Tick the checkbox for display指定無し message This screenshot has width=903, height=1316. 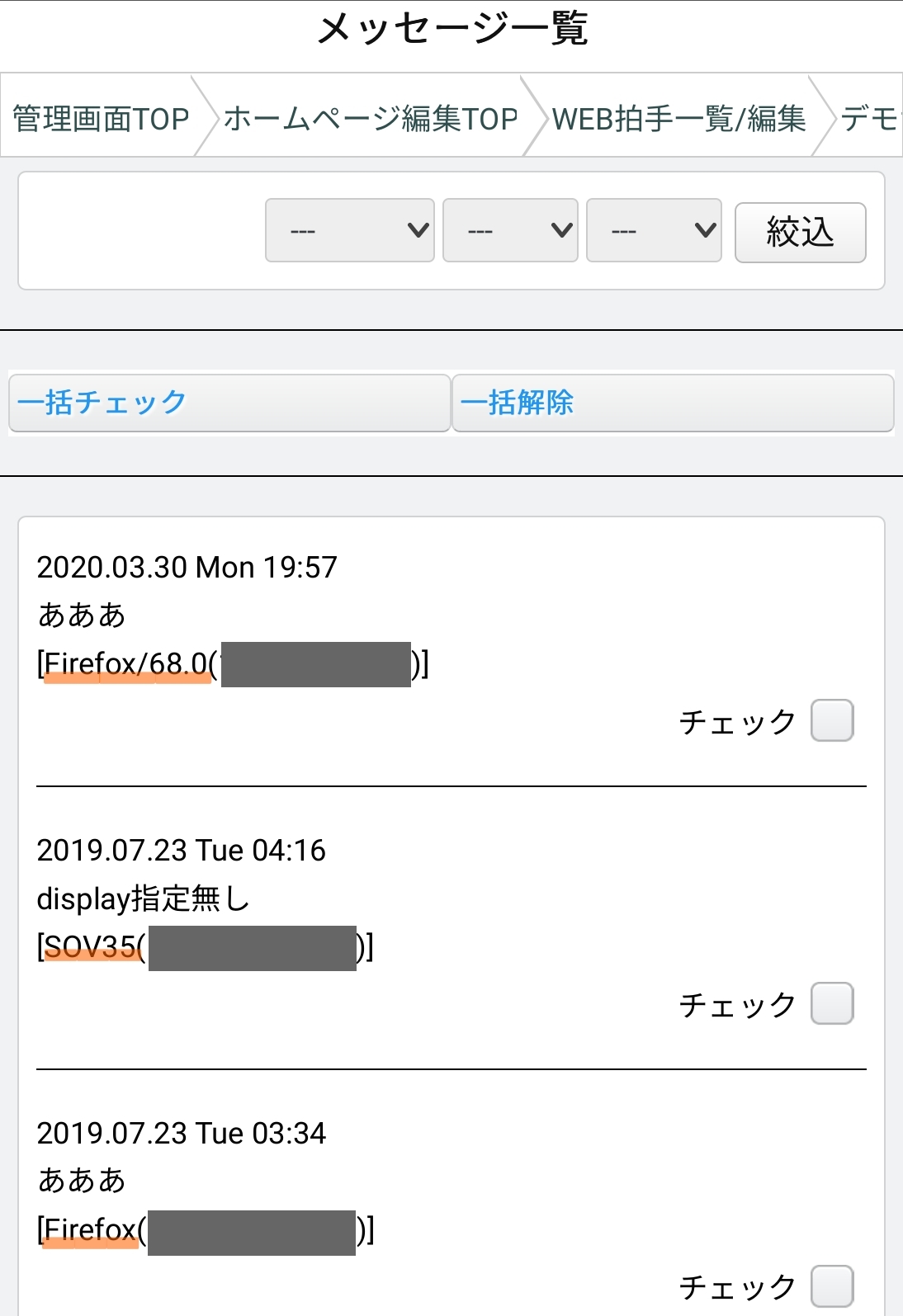click(x=832, y=1004)
